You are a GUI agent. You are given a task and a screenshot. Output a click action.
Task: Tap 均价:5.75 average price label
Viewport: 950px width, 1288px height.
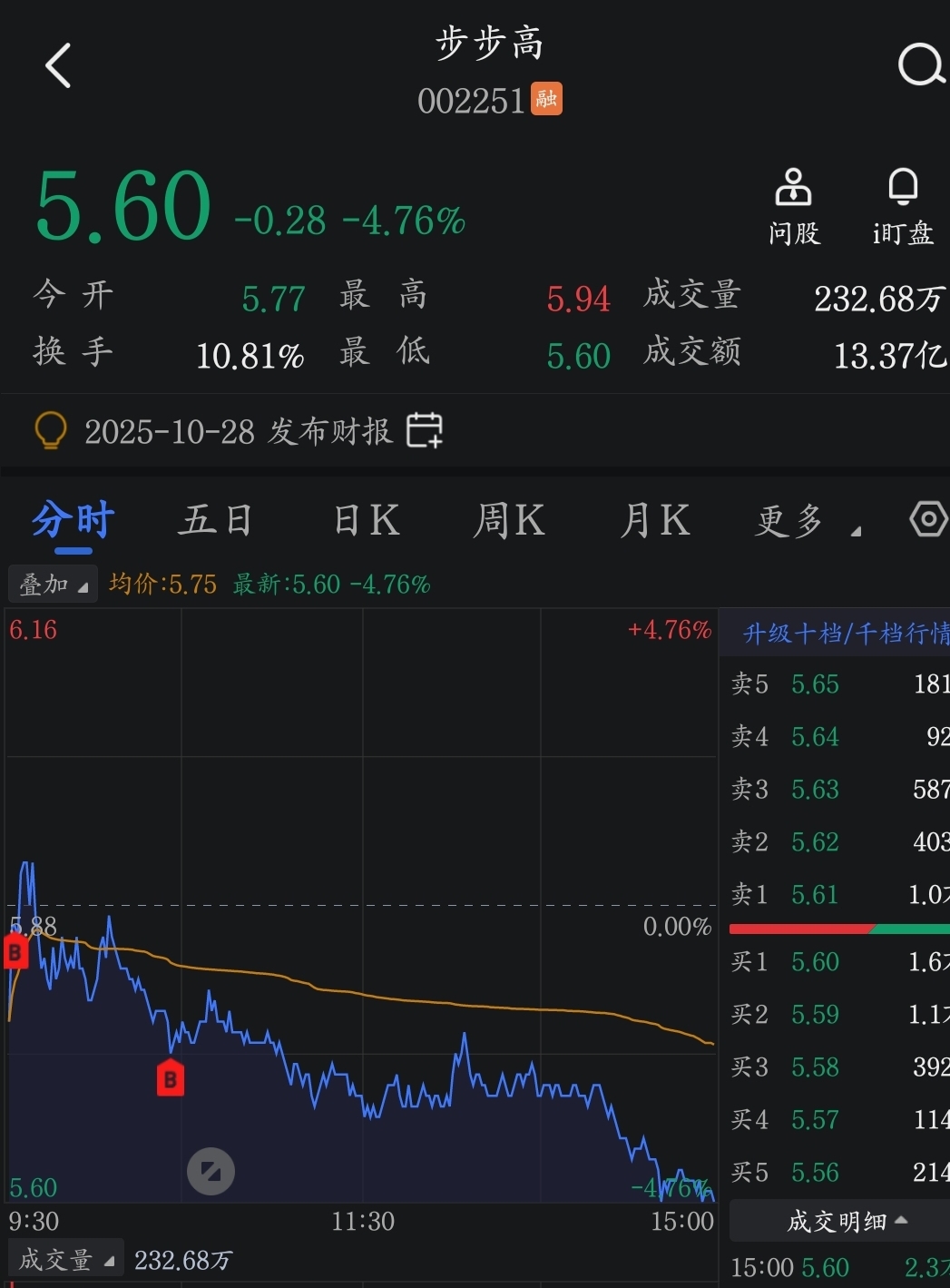(162, 584)
